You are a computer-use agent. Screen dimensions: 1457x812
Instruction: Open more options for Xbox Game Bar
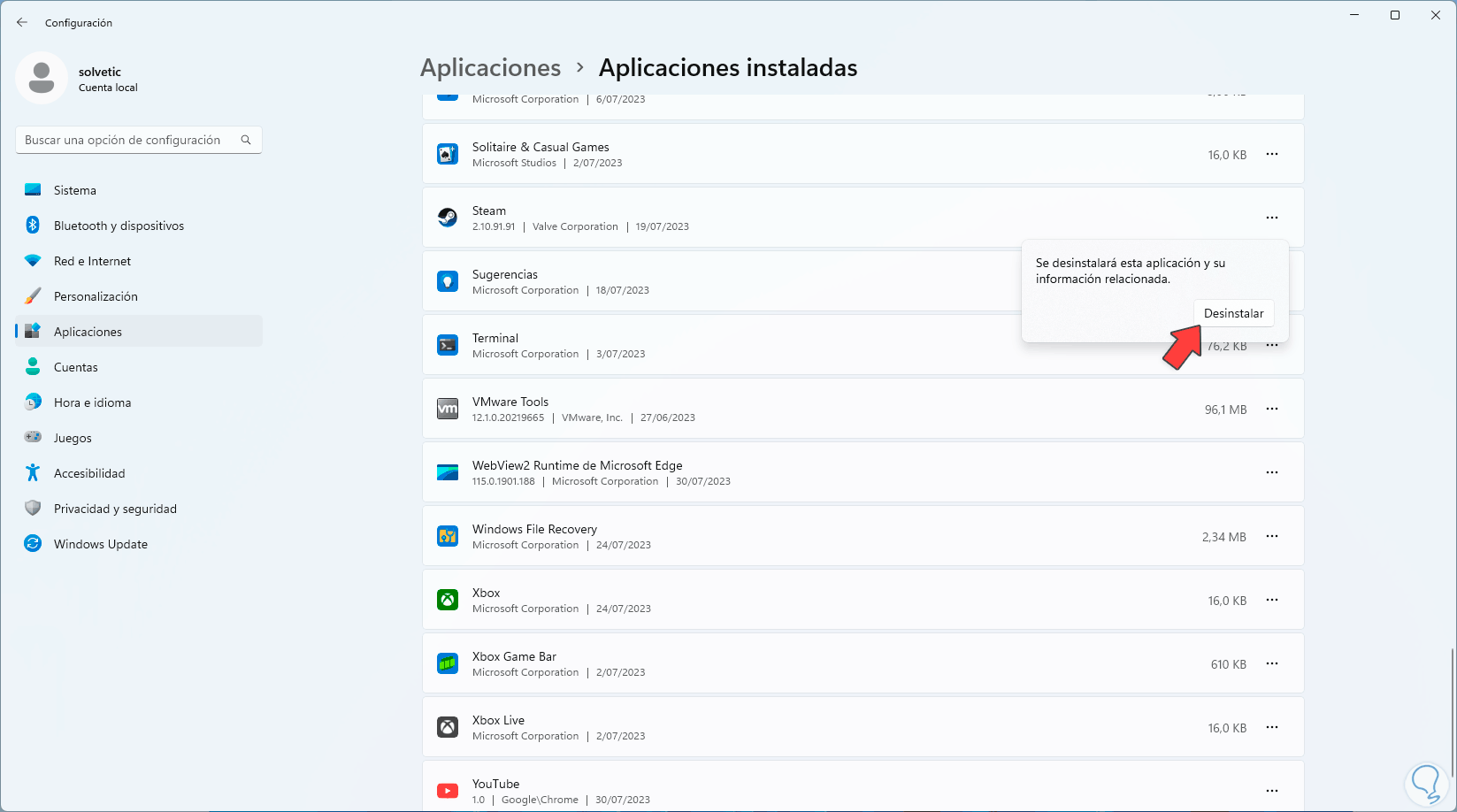tap(1272, 663)
